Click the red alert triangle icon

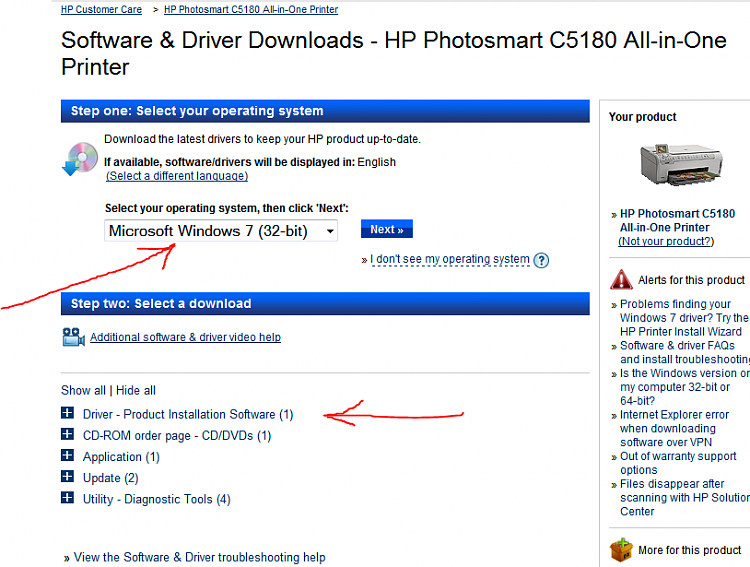point(621,280)
